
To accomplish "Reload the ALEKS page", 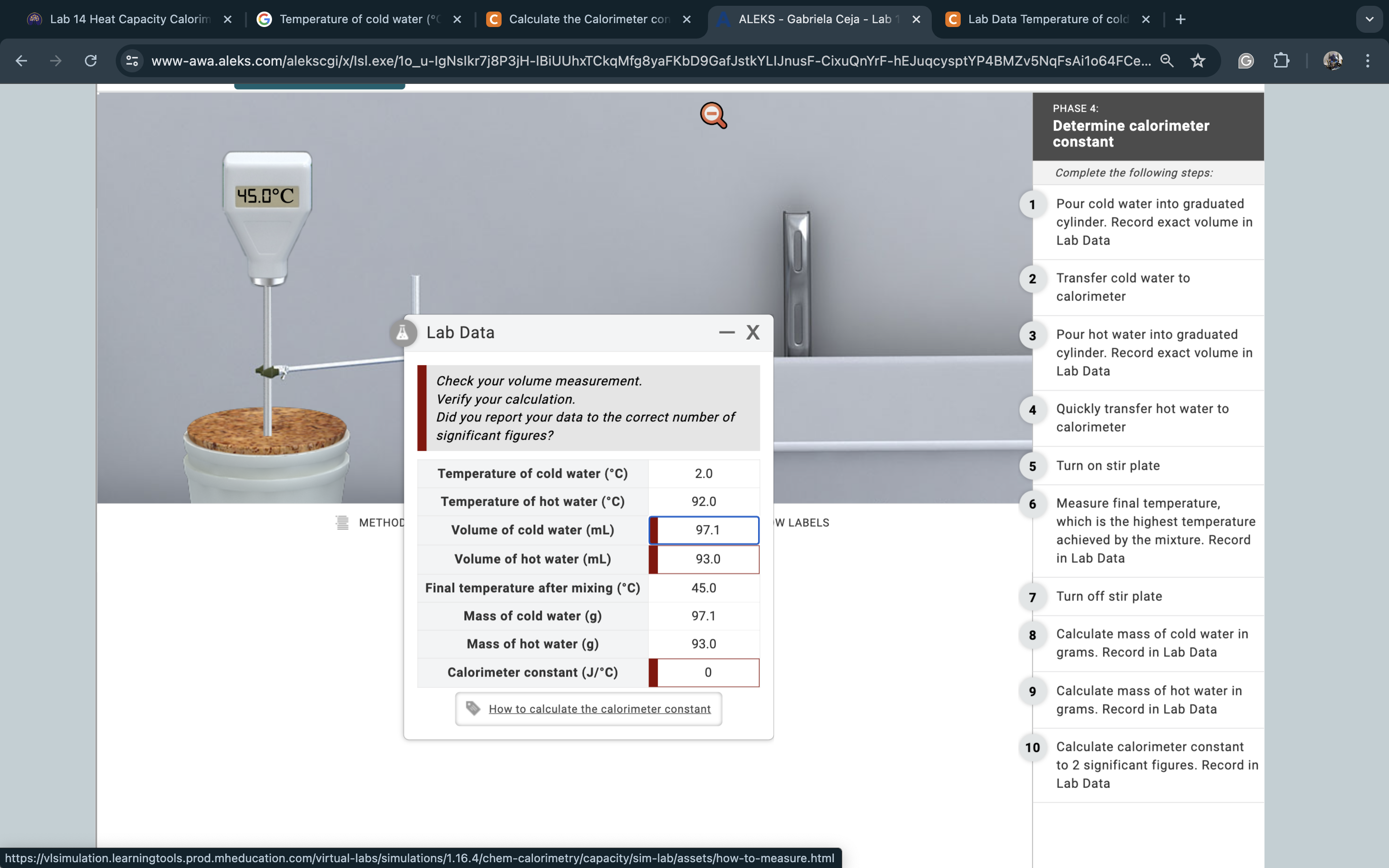I will click(x=91, y=61).
